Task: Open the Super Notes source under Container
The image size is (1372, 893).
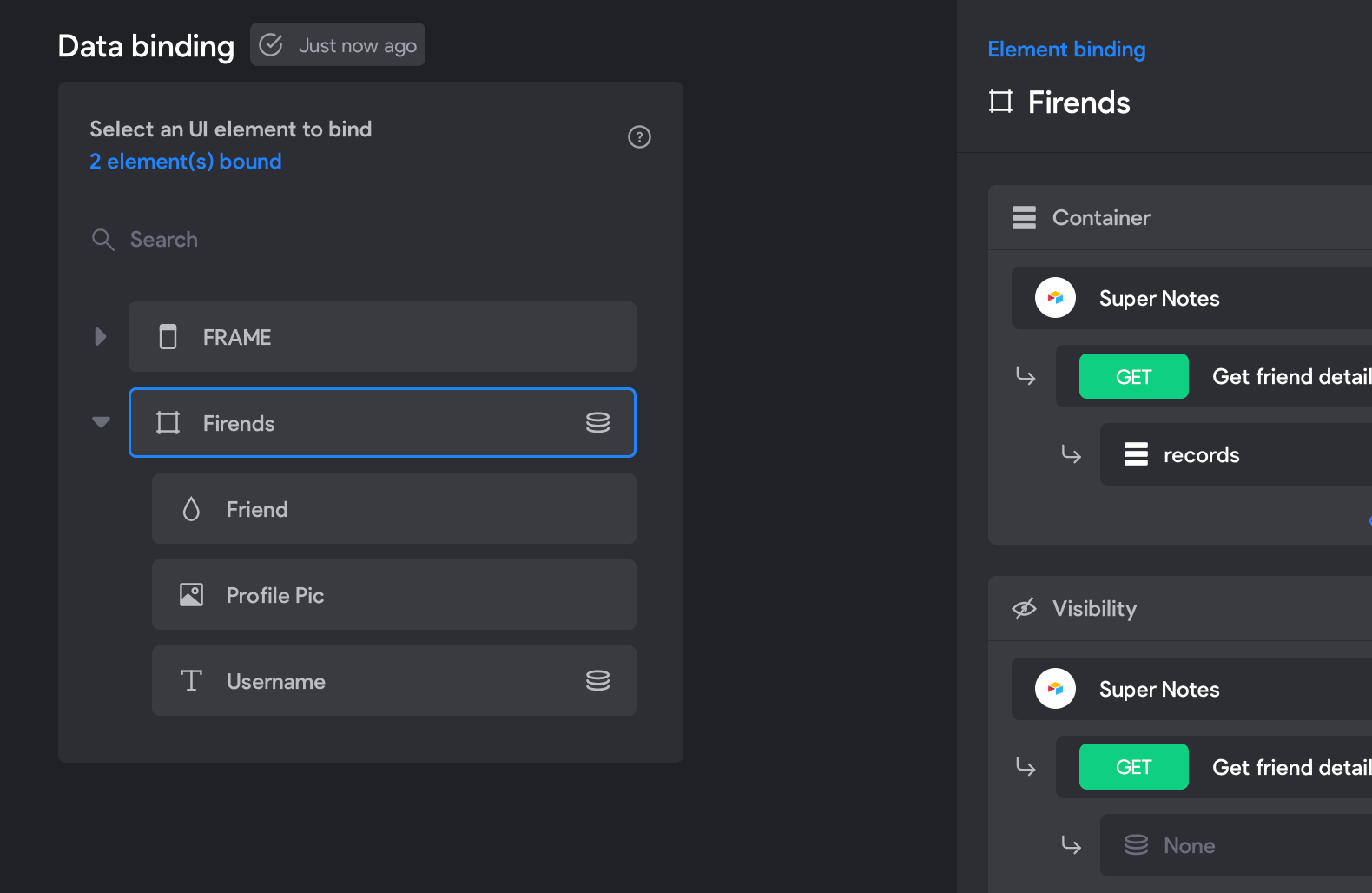Action: click(x=1191, y=298)
